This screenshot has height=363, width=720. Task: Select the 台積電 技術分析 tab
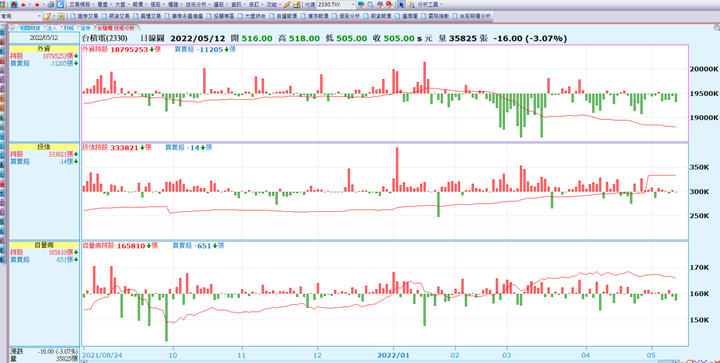[116, 28]
